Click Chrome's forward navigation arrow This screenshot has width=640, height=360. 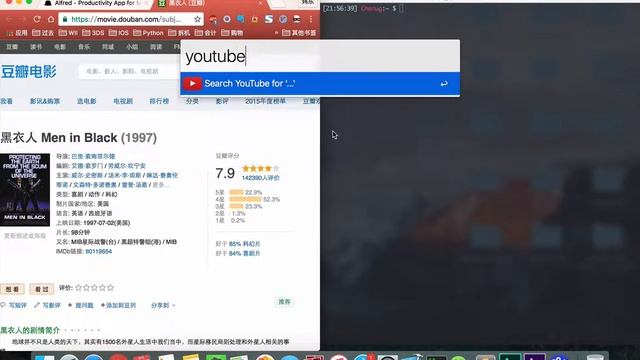[22, 19]
